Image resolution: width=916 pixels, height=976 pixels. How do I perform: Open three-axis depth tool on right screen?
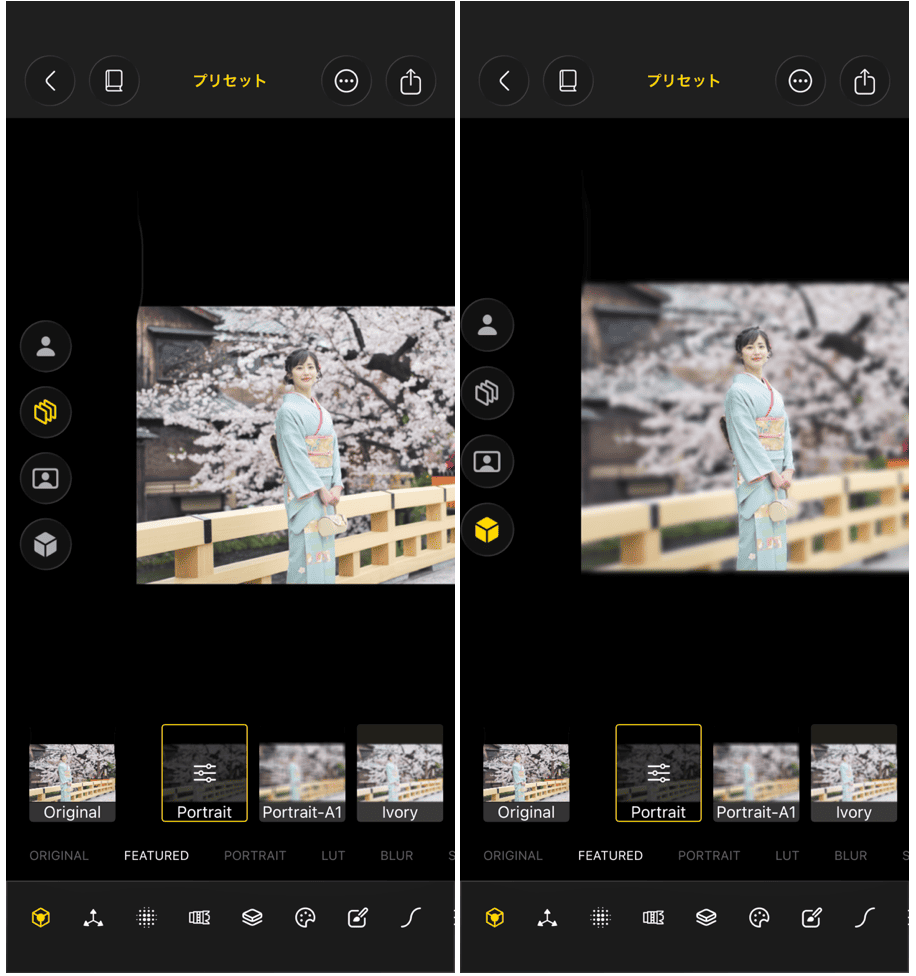[x=548, y=917]
